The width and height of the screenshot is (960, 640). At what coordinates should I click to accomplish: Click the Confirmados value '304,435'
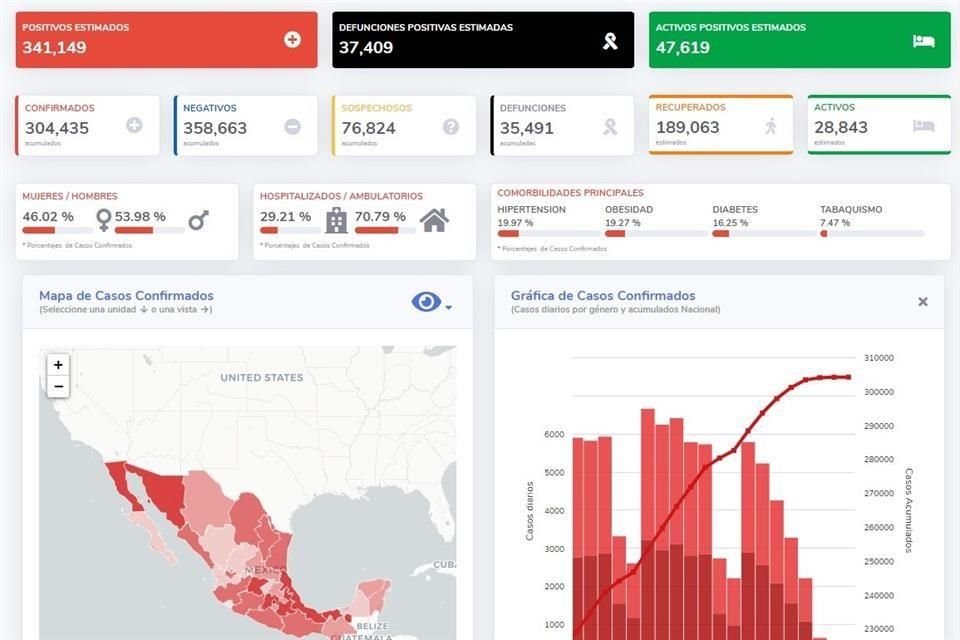(x=57, y=128)
